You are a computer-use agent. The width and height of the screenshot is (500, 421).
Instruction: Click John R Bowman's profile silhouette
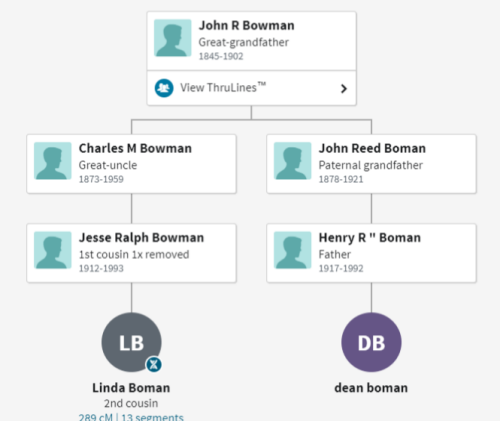[173, 38]
